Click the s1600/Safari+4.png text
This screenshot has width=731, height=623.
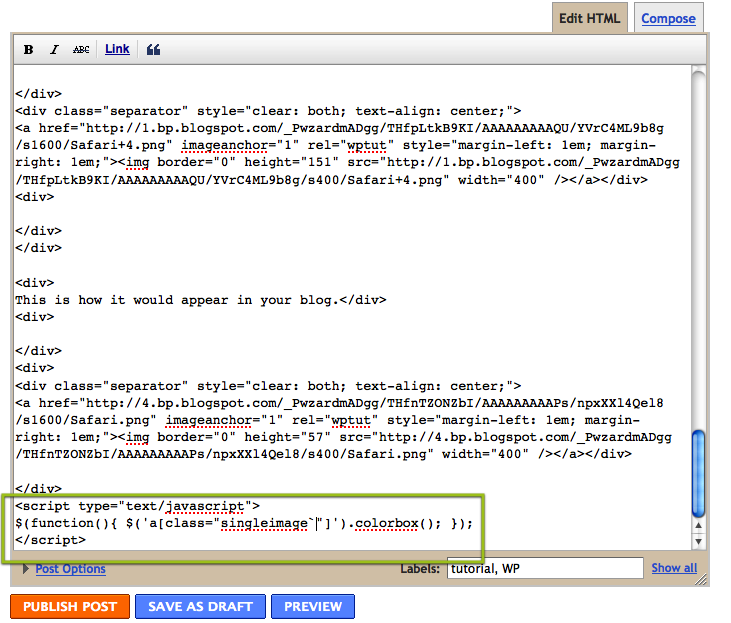[94, 145]
